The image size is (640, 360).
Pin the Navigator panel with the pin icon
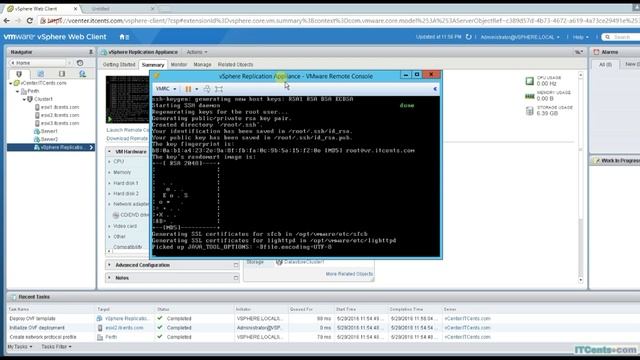(x=91, y=52)
